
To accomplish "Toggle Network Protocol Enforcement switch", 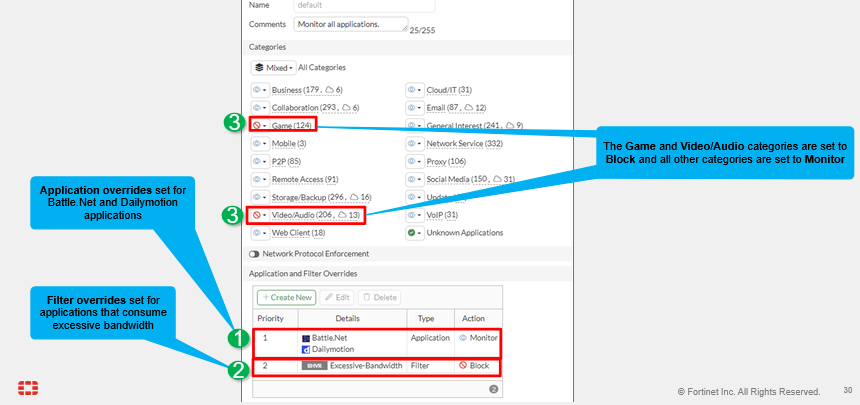I will click(254, 254).
